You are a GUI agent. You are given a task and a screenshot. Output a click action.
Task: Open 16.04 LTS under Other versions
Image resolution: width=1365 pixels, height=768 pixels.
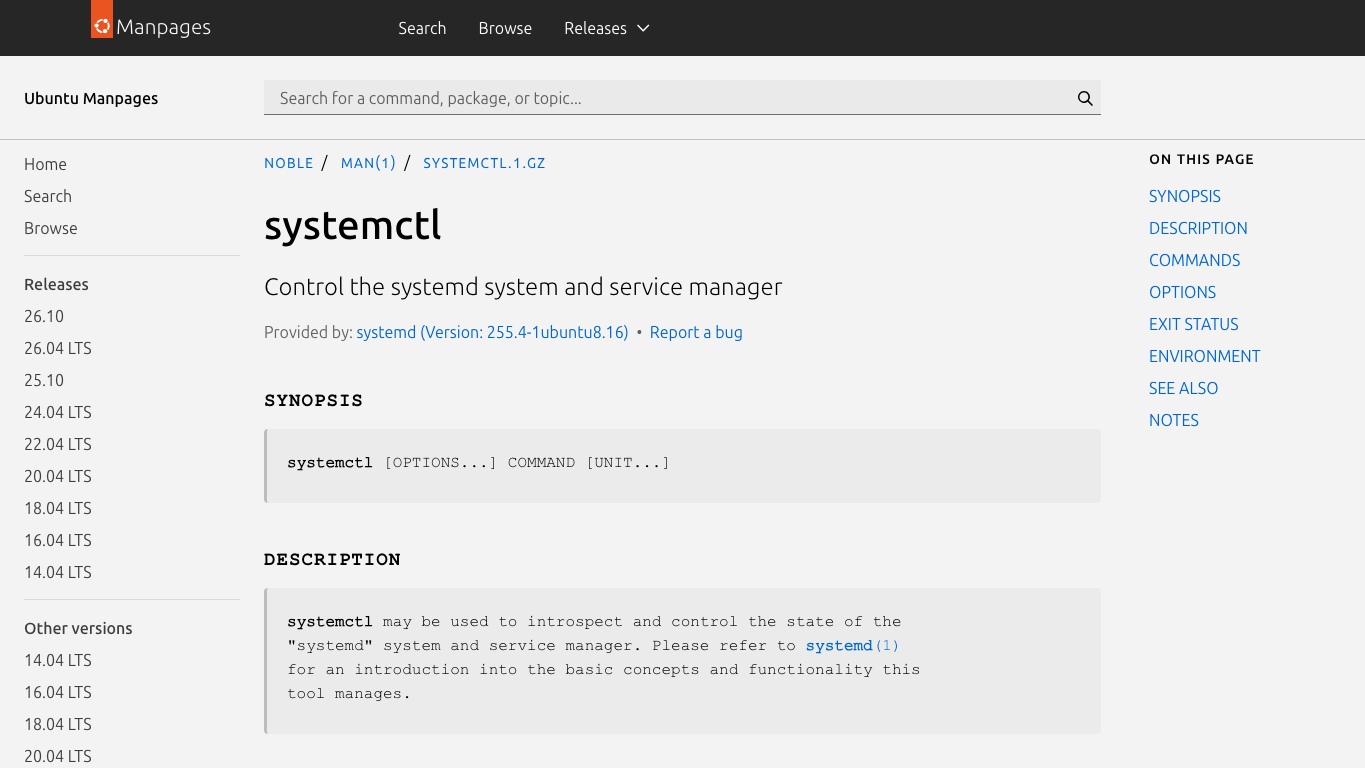(x=58, y=692)
